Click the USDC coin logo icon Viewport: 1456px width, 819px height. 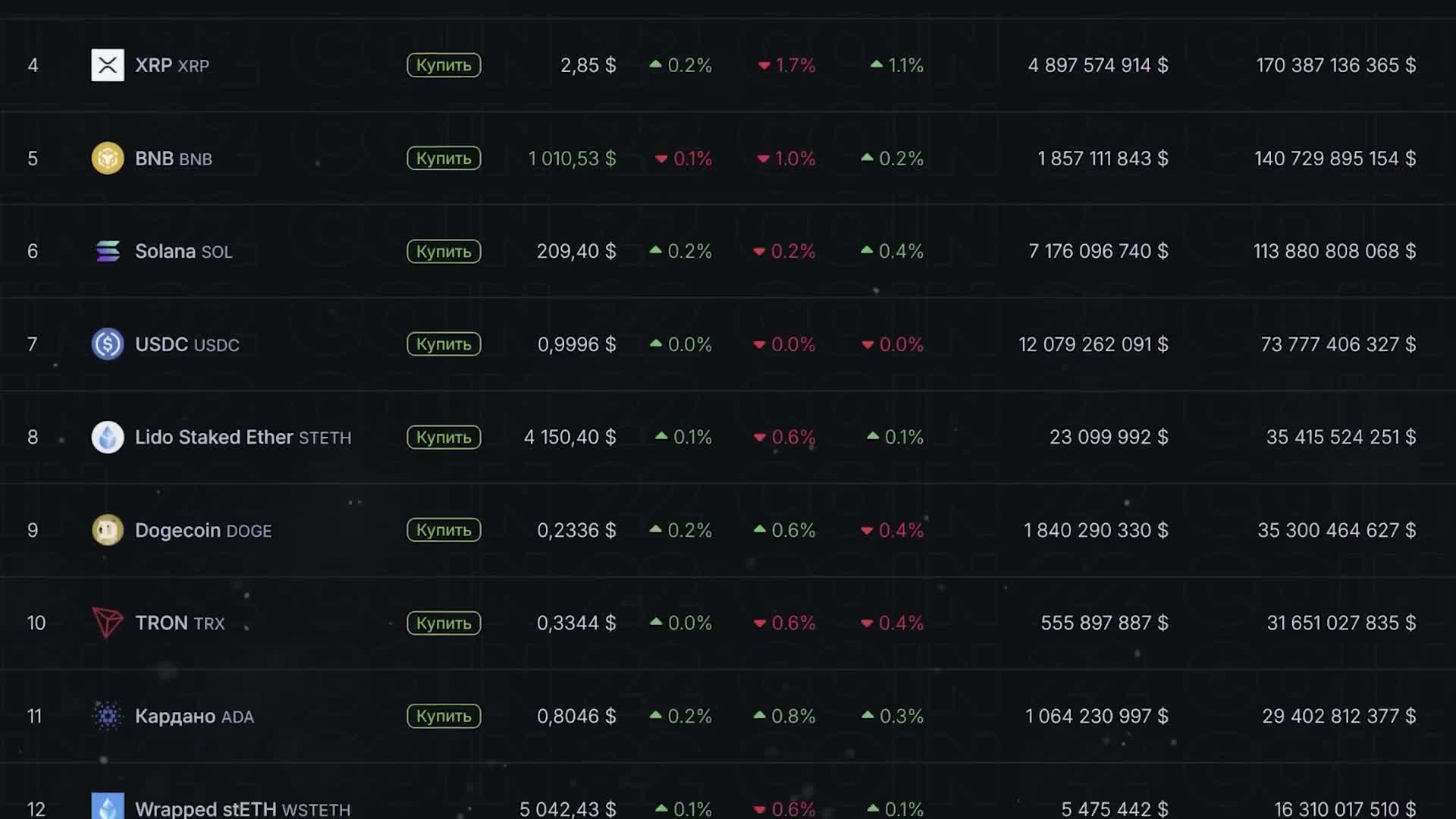108,344
